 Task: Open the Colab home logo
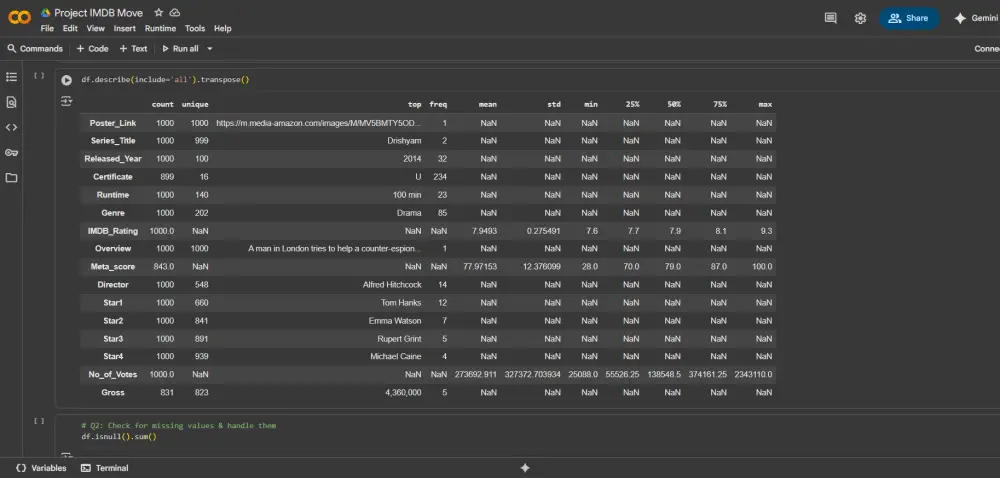19,18
